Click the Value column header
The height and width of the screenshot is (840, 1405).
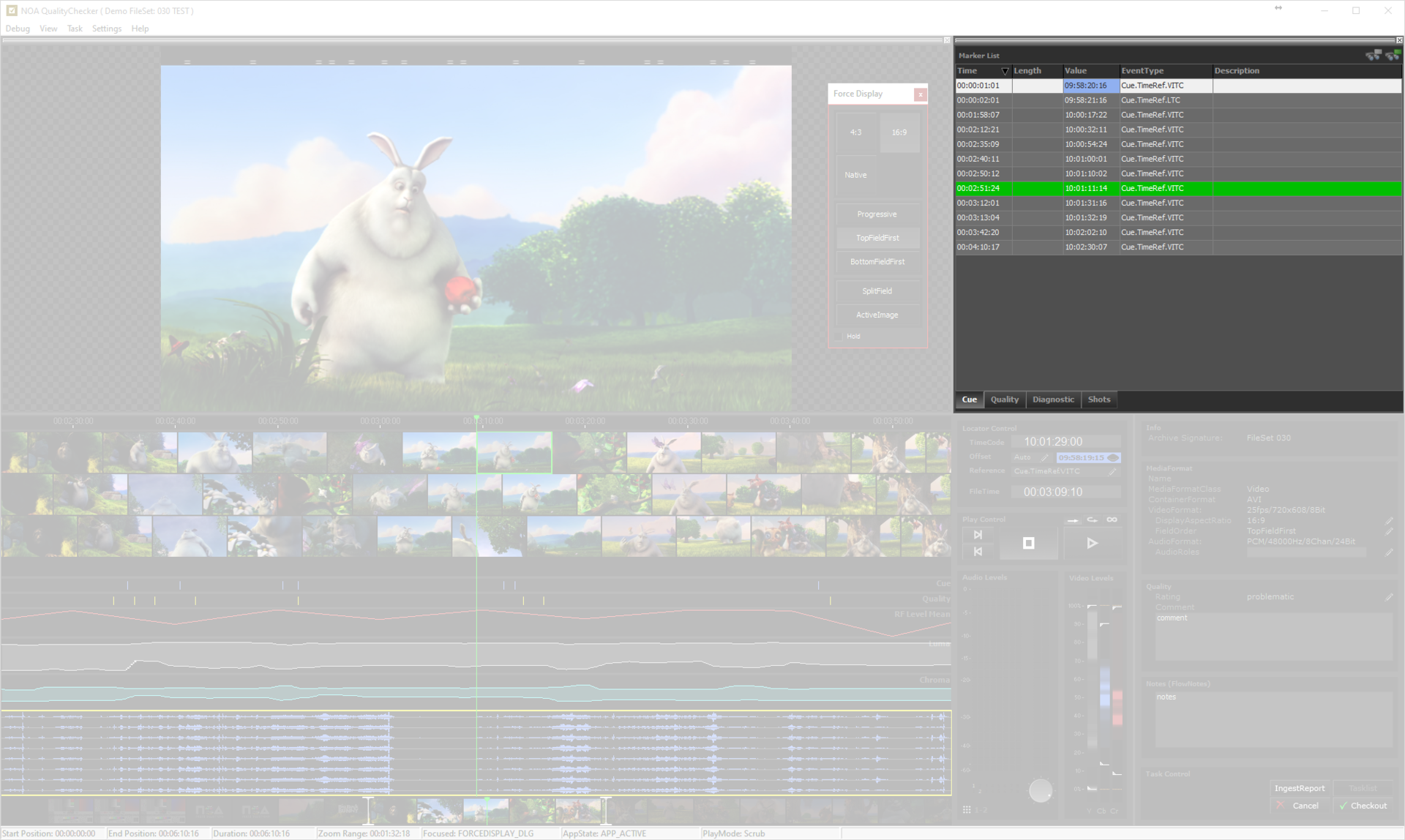coord(1090,71)
